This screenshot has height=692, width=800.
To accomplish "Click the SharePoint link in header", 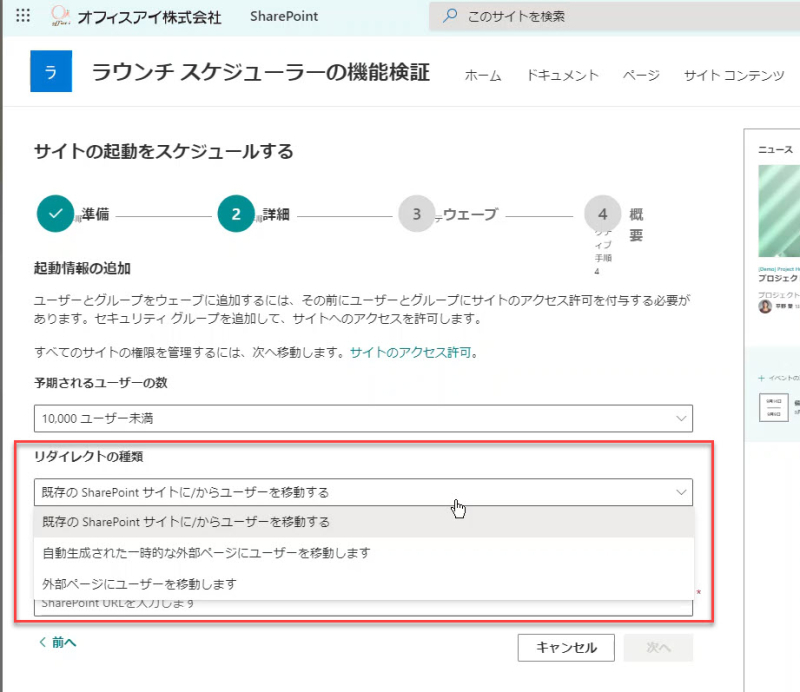I will [x=284, y=16].
